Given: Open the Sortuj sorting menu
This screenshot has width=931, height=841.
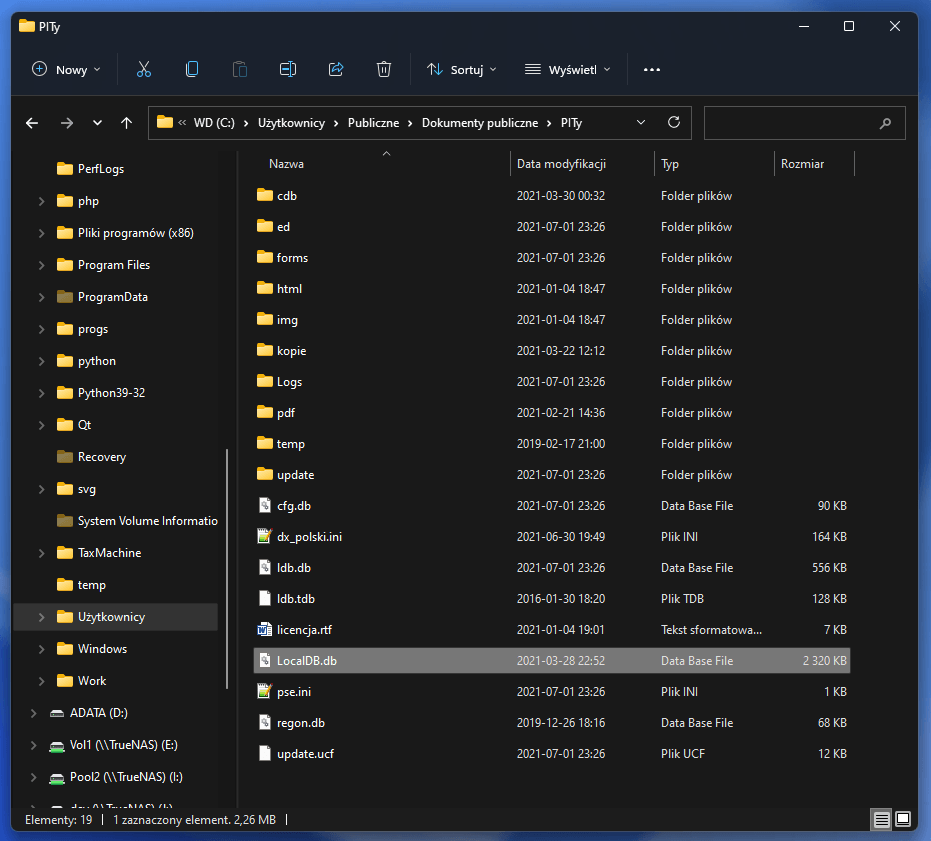Looking at the screenshot, I should point(462,69).
